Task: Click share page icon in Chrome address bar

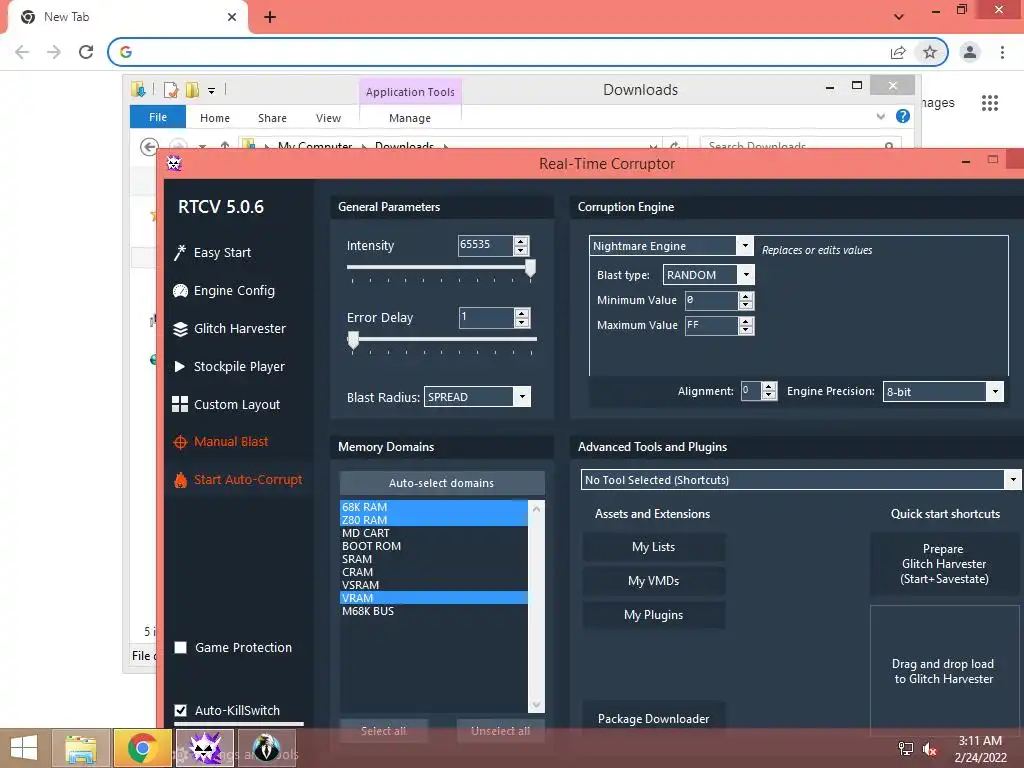Action: tap(898, 52)
